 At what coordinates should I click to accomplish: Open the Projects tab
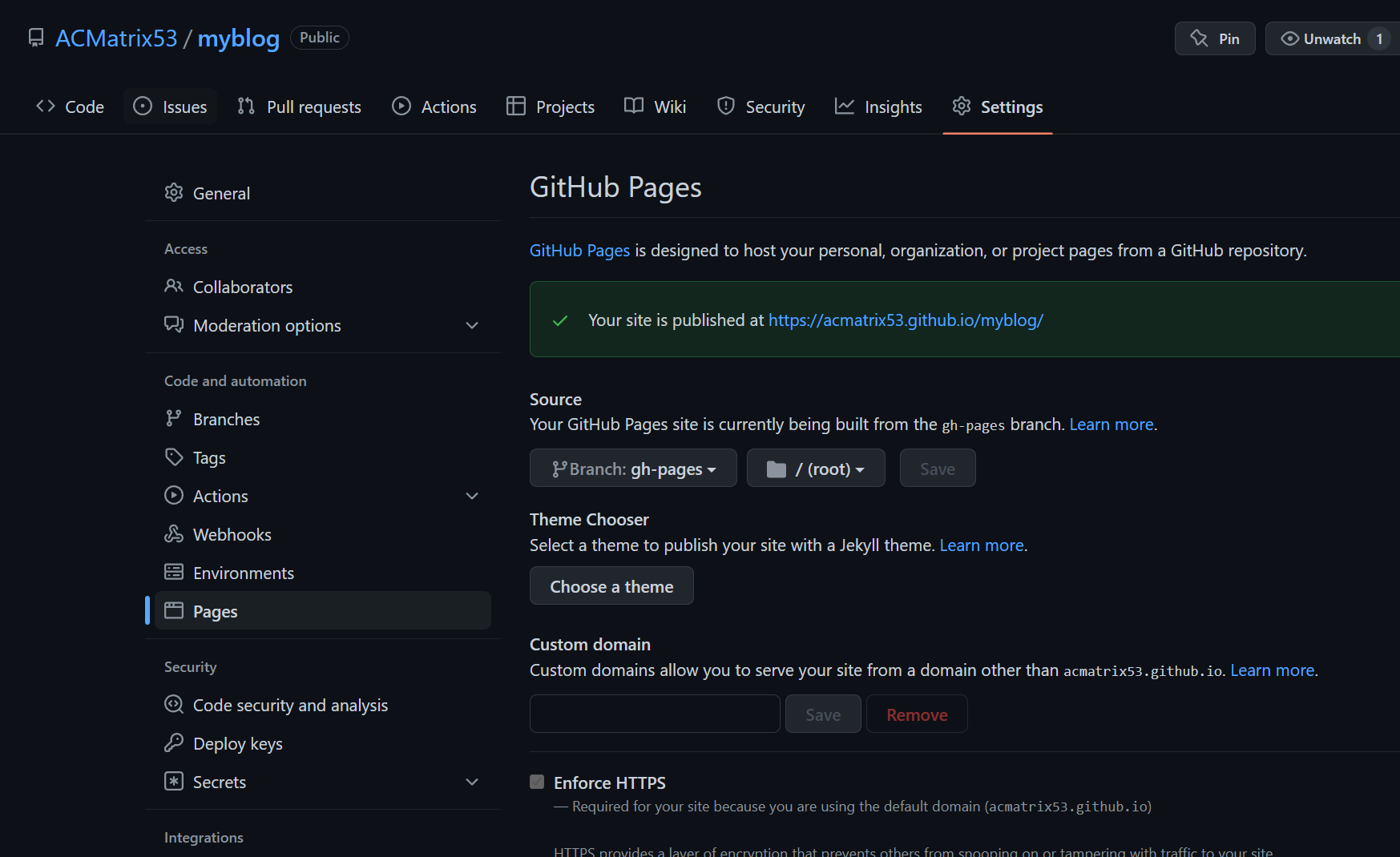(551, 107)
